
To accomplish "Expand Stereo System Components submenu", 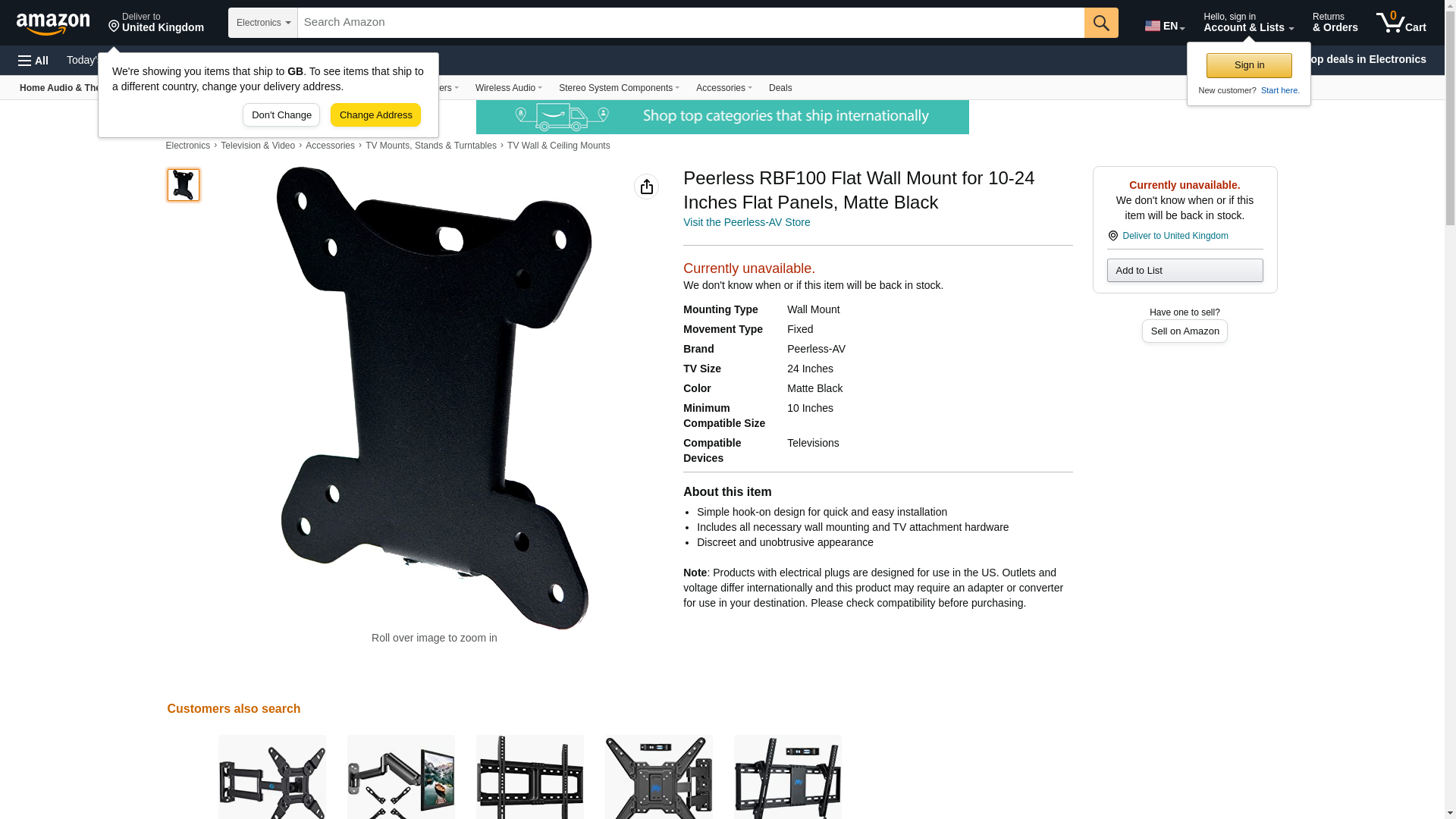I will pyautogui.click(x=619, y=88).
